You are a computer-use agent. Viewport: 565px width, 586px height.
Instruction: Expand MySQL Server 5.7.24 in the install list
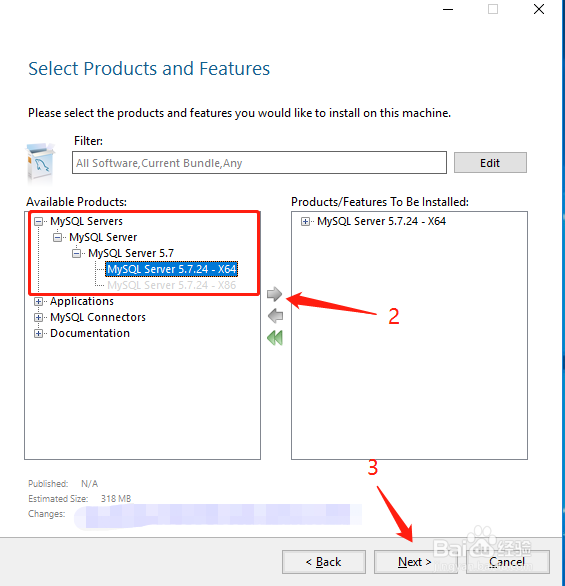pos(305,222)
